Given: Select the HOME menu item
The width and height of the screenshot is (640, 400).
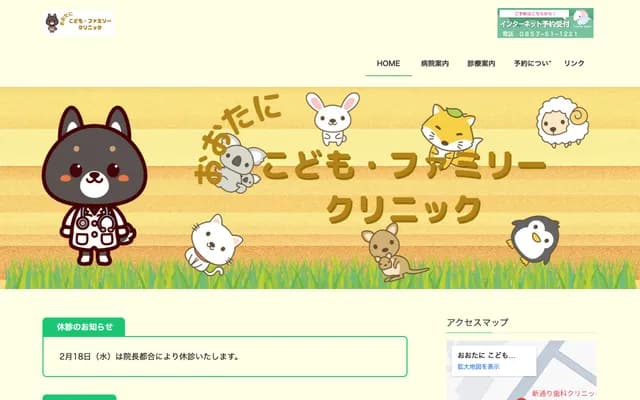Looking at the screenshot, I should (x=388, y=63).
